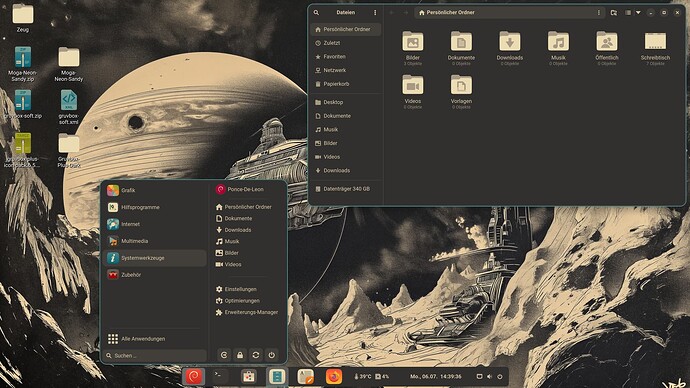
Task: Open the Grafik category in app menu
Action: point(155,190)
